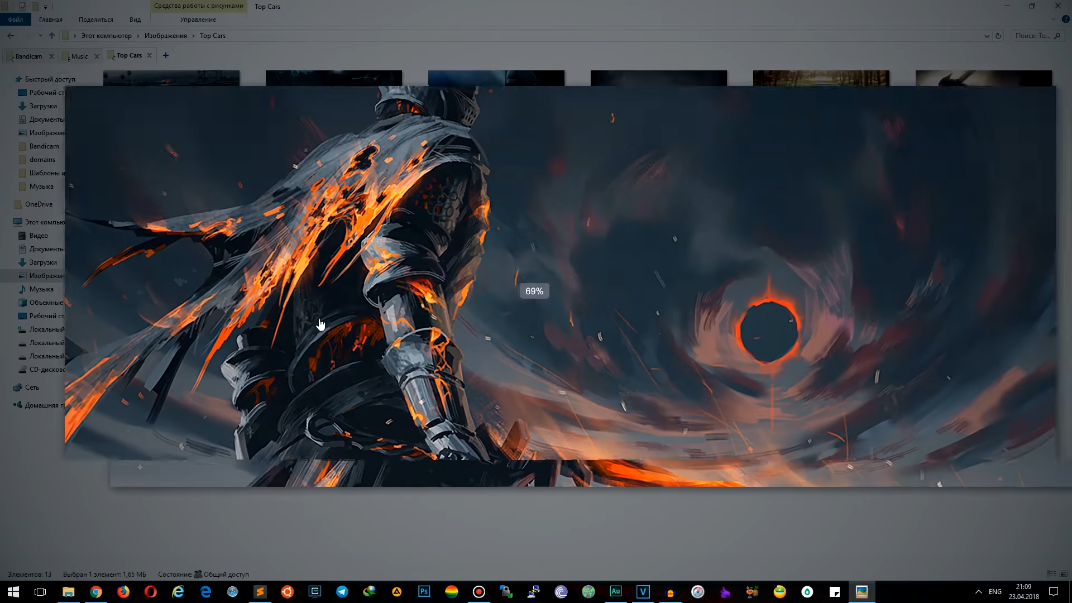Switch to the Главная ribbon tab
1072x603 pixels.
point(51,20)
